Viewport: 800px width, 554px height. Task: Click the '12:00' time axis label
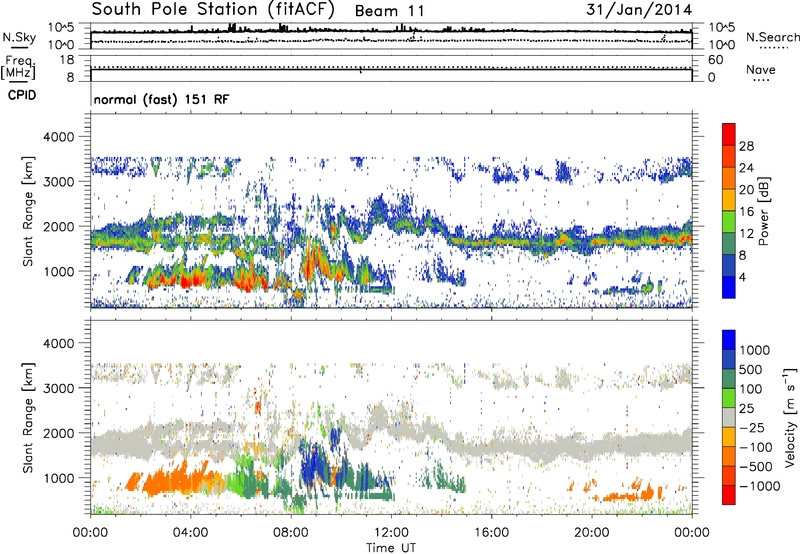click(x=391, y=533)
